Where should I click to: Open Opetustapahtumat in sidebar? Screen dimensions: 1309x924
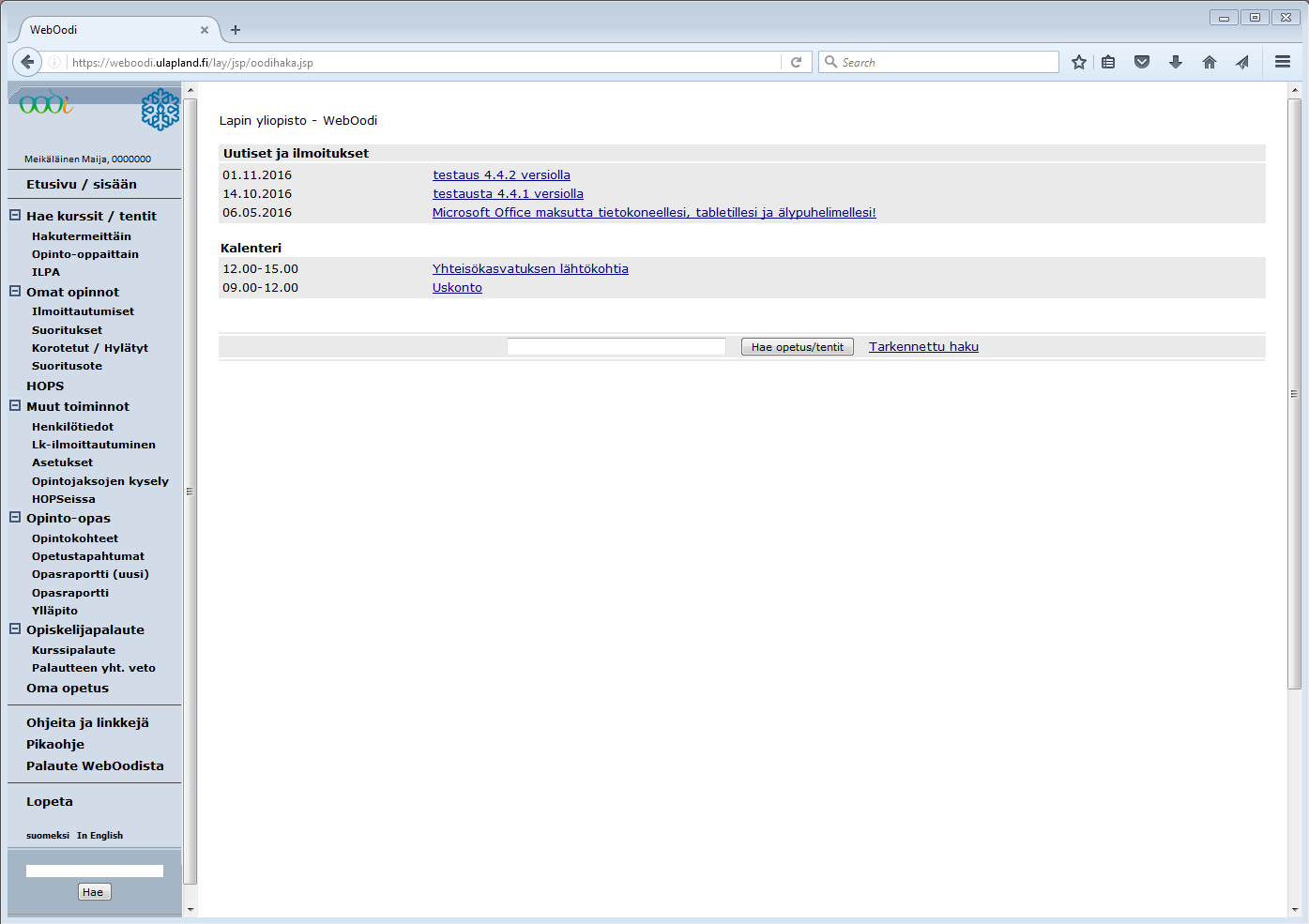pyautogui.click(x=88, y=556)
